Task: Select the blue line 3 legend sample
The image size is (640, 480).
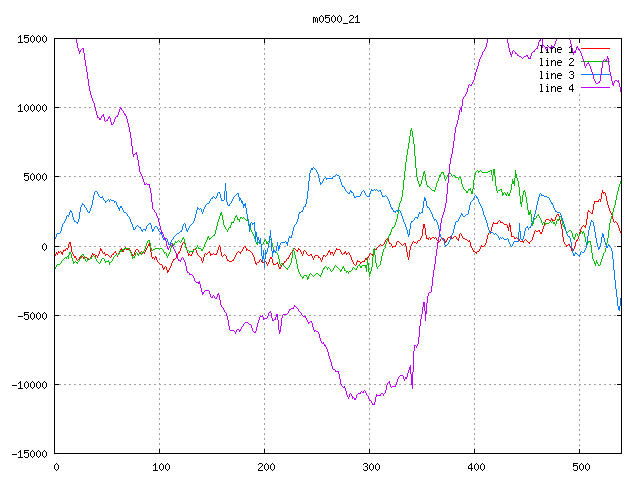Action: tap(596, 75)
